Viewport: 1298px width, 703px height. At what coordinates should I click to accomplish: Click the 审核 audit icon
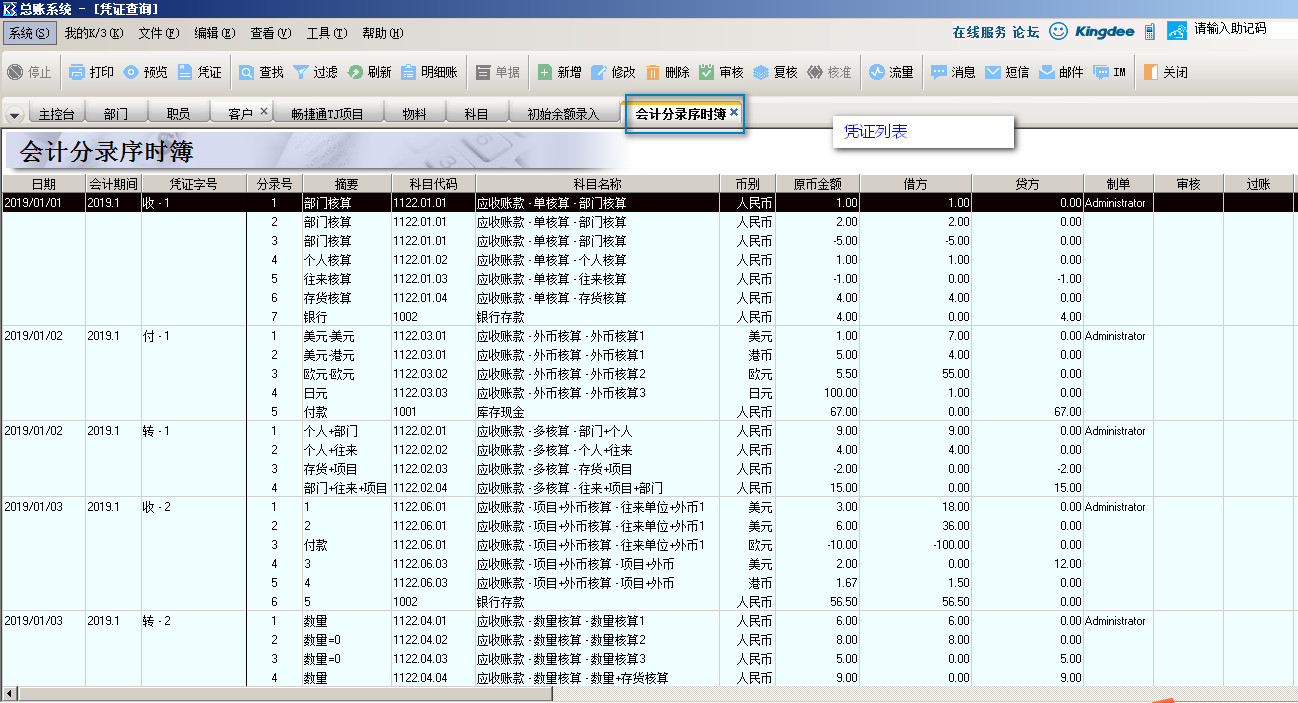707,72
